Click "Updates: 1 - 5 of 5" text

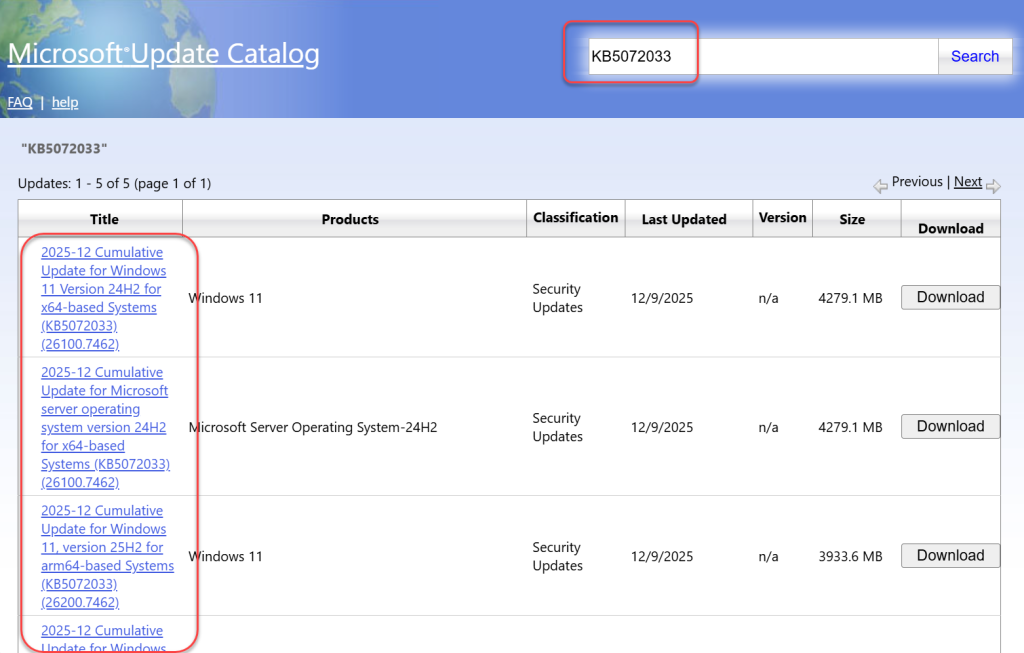[73, 183]
